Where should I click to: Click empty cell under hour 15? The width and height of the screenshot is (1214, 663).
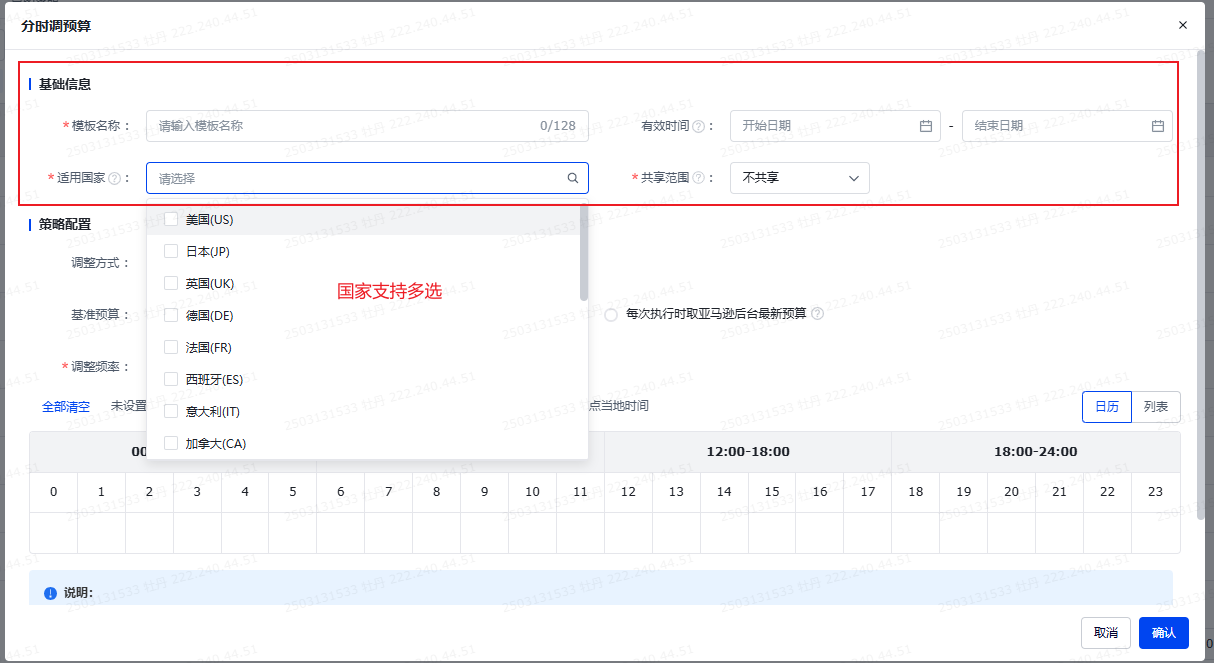tap(772, 532)
